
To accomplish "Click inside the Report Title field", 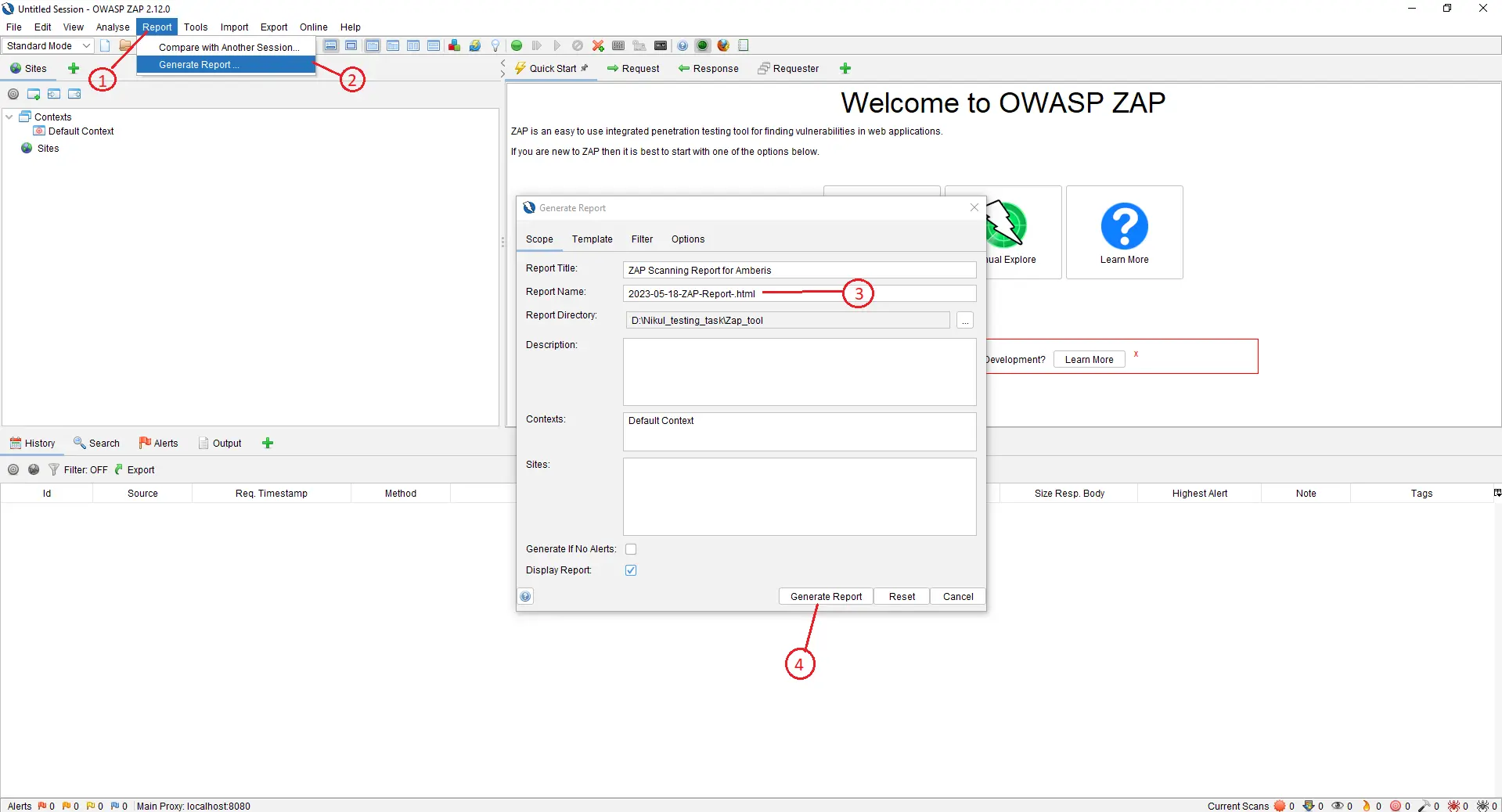I will 798,270.
